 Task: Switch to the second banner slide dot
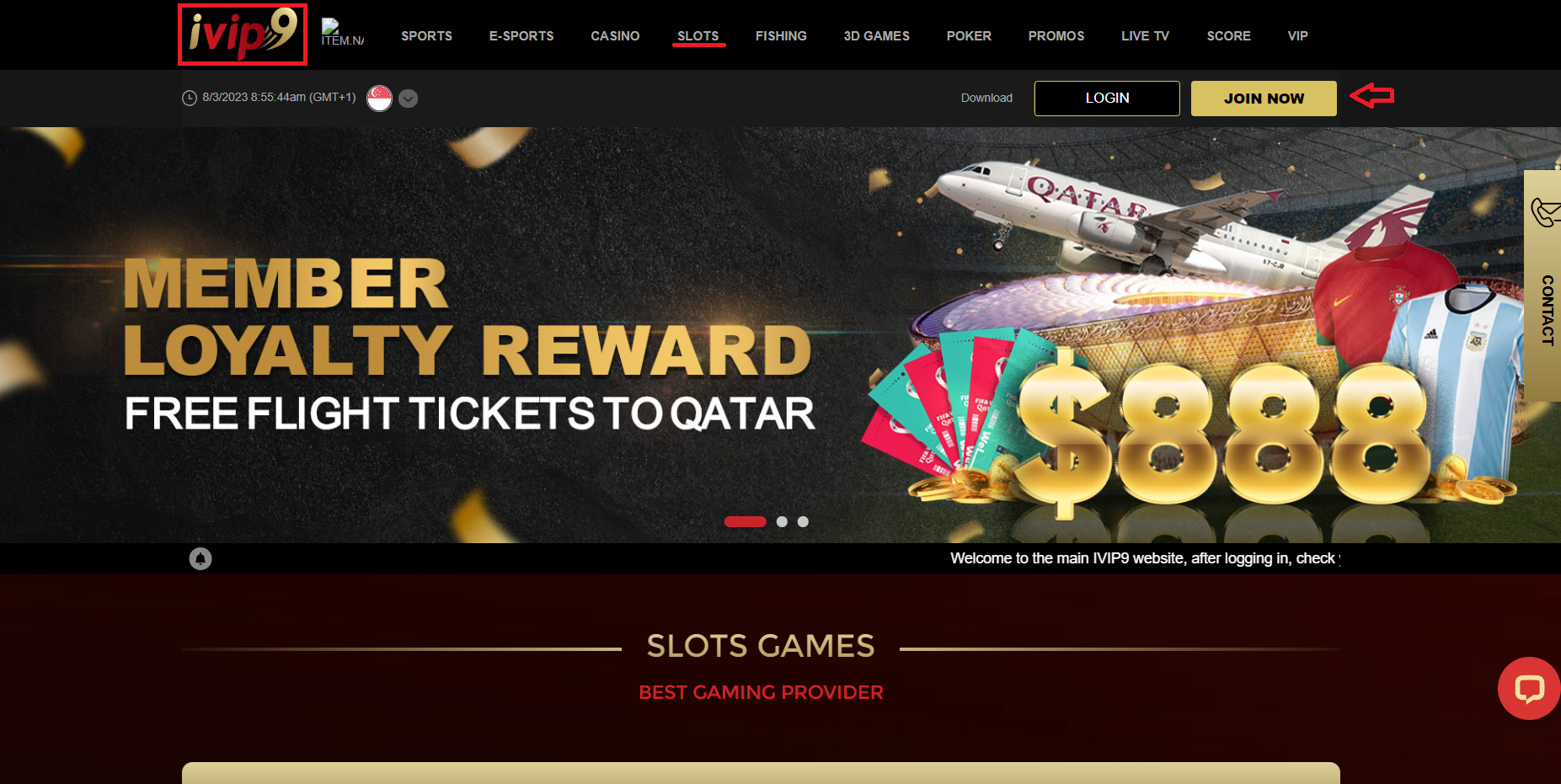point(782,522)
